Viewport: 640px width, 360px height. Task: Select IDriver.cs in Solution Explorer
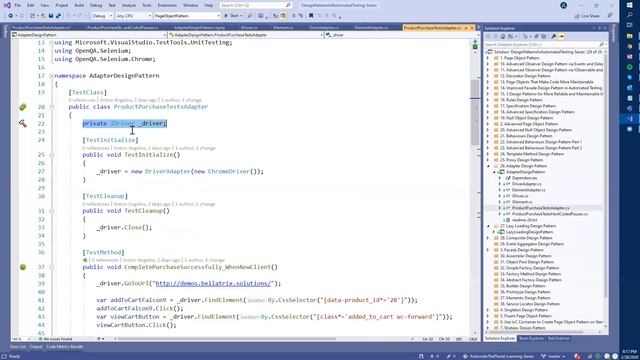[520, 196]
